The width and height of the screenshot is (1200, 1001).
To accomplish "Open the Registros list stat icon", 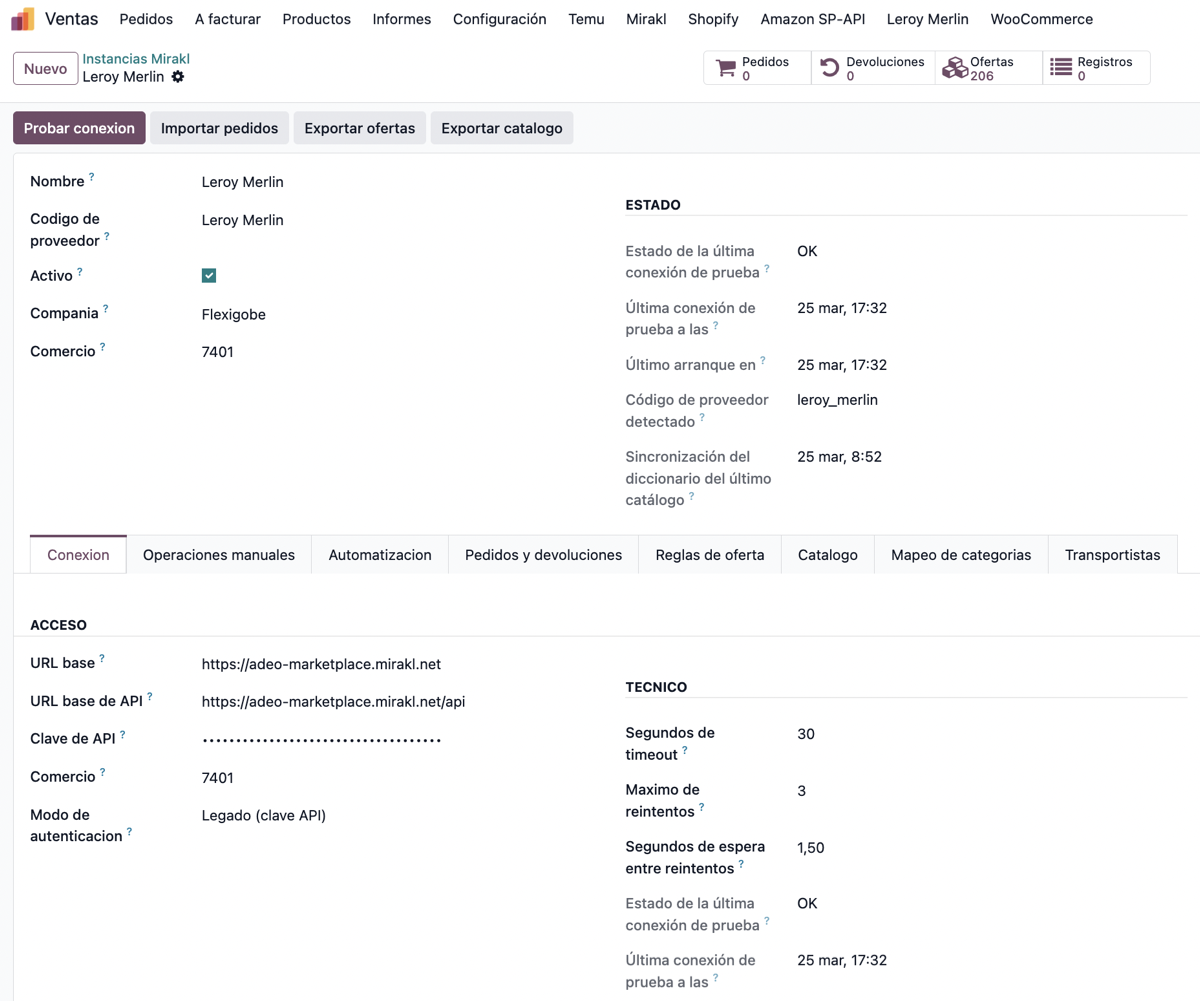I will pyautogui.click(x=1061, y=68).
